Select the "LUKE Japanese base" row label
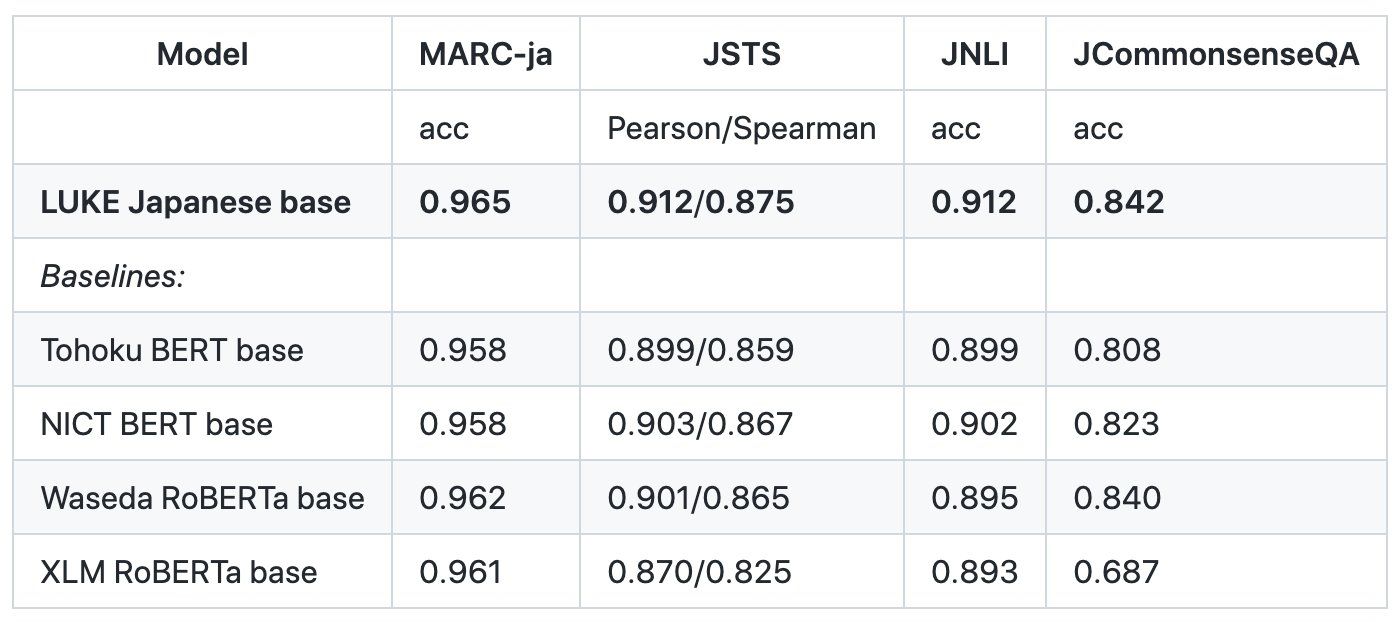This screenshot has height=622, width=1400. 195,202
